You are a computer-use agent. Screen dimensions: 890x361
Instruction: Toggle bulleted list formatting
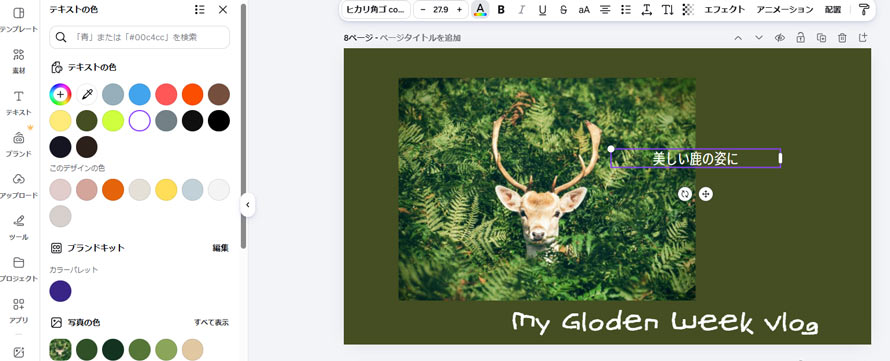pos(625,10)
